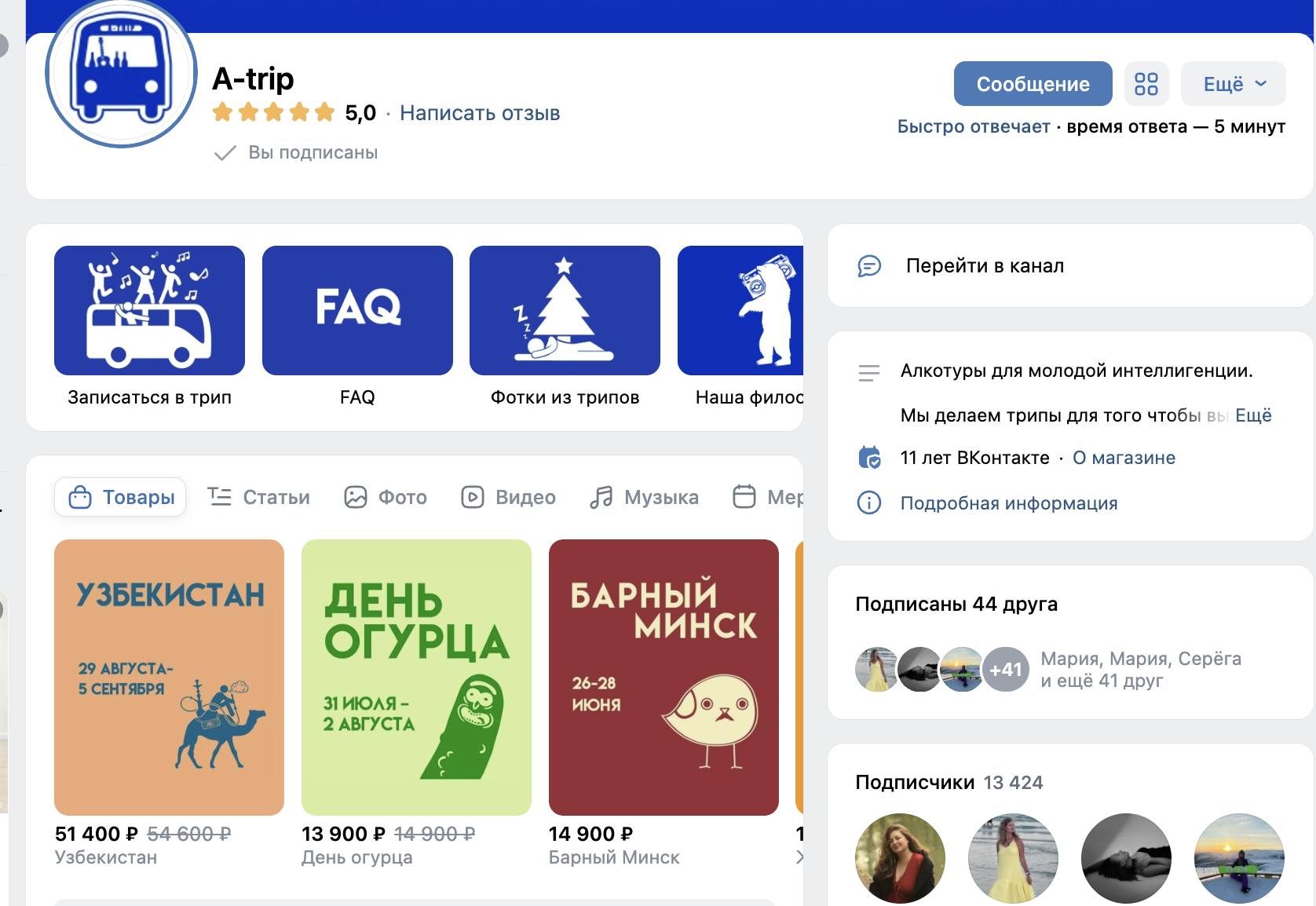Open Быстро отвечает info link
This screenshot has width=1316, height=906.
pyautogui.click(x=974, y=126)
